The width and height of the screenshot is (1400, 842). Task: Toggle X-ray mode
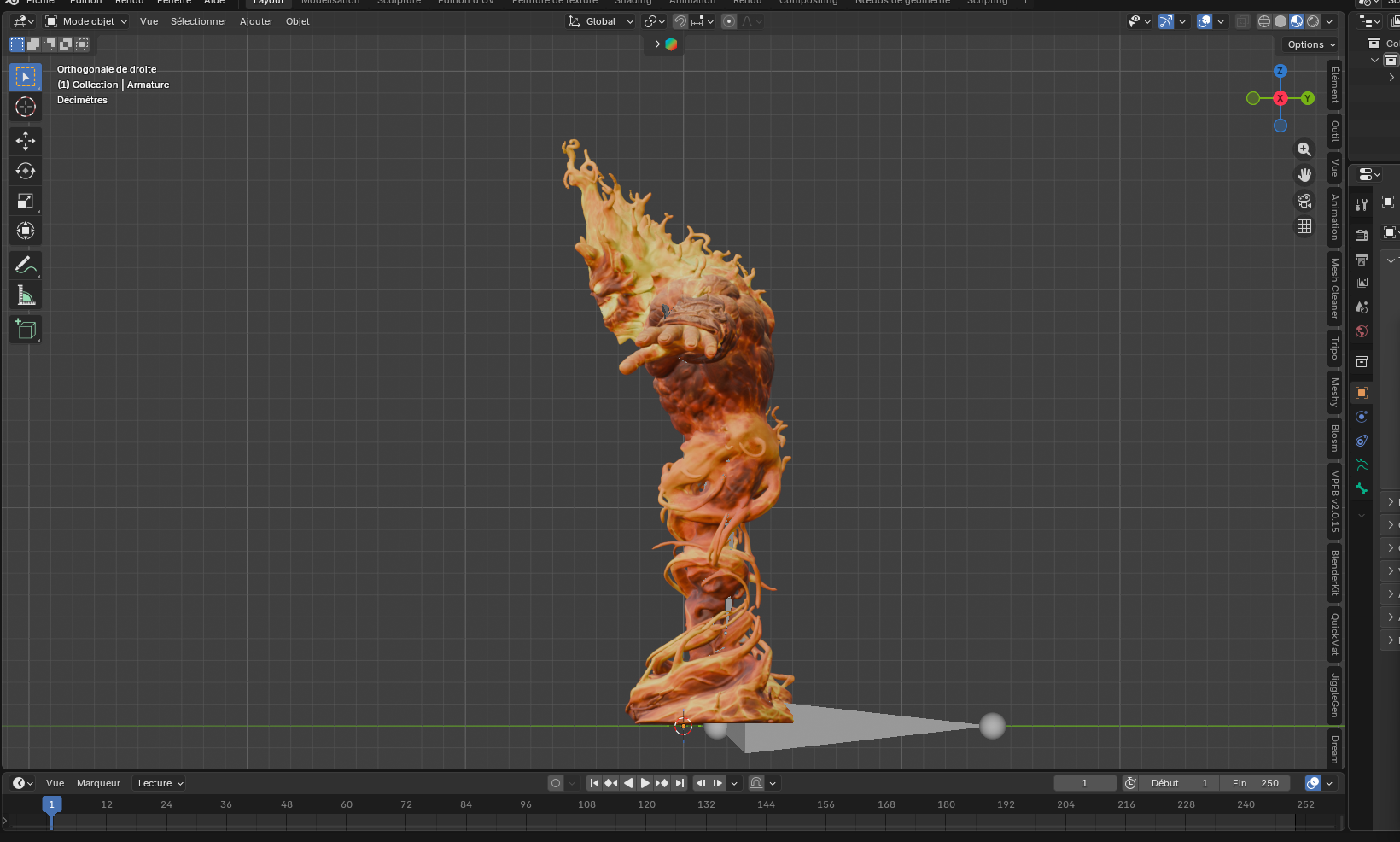click(1243, 21)
